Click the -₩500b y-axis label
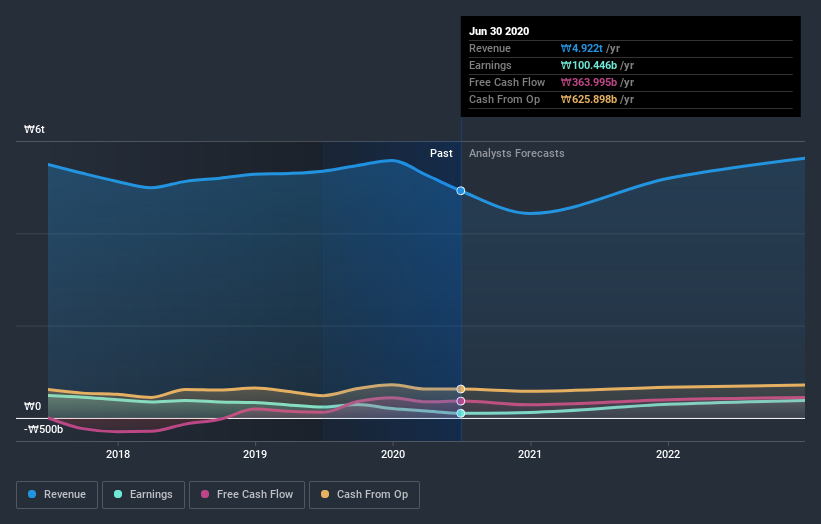821x524 pixels. tap(43, 429)
